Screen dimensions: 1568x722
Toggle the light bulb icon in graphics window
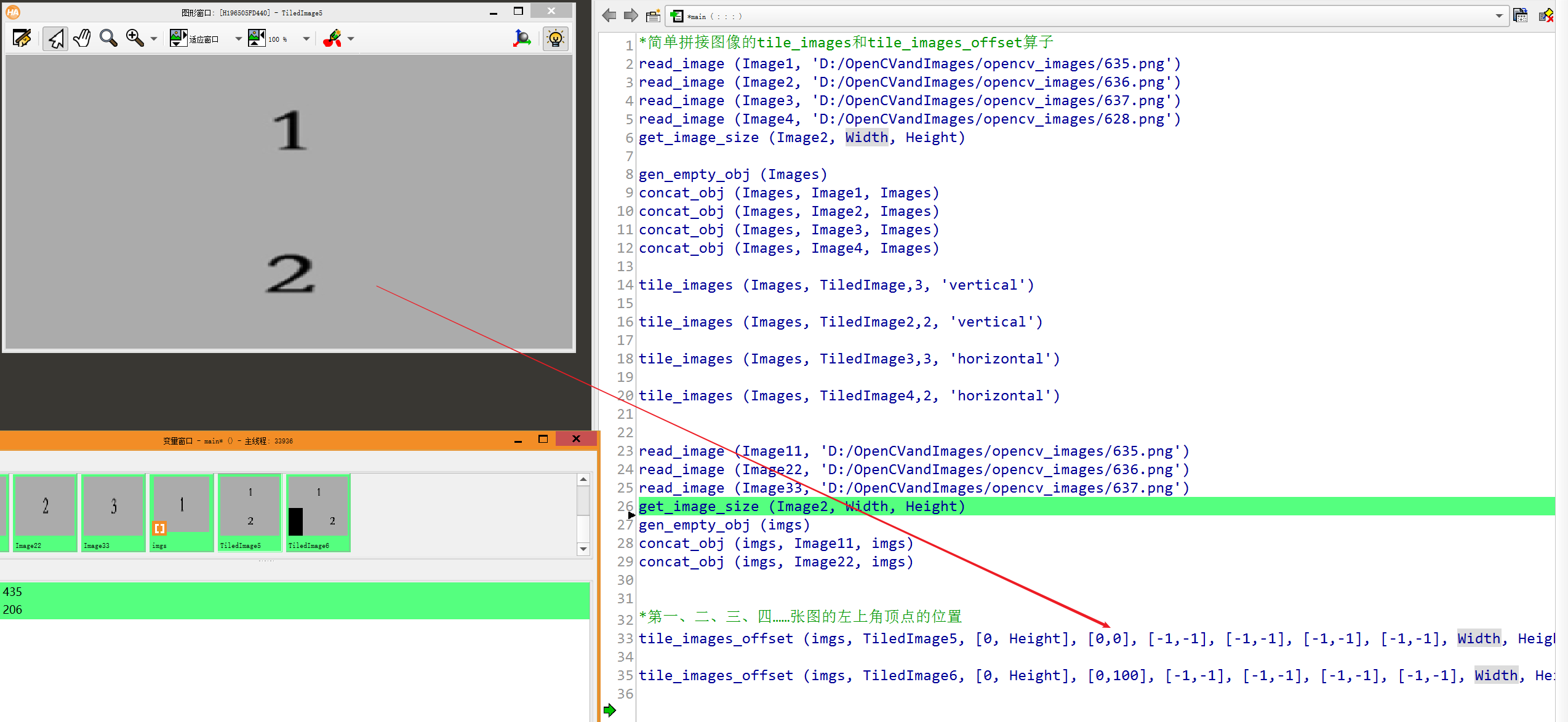(556, 39)
